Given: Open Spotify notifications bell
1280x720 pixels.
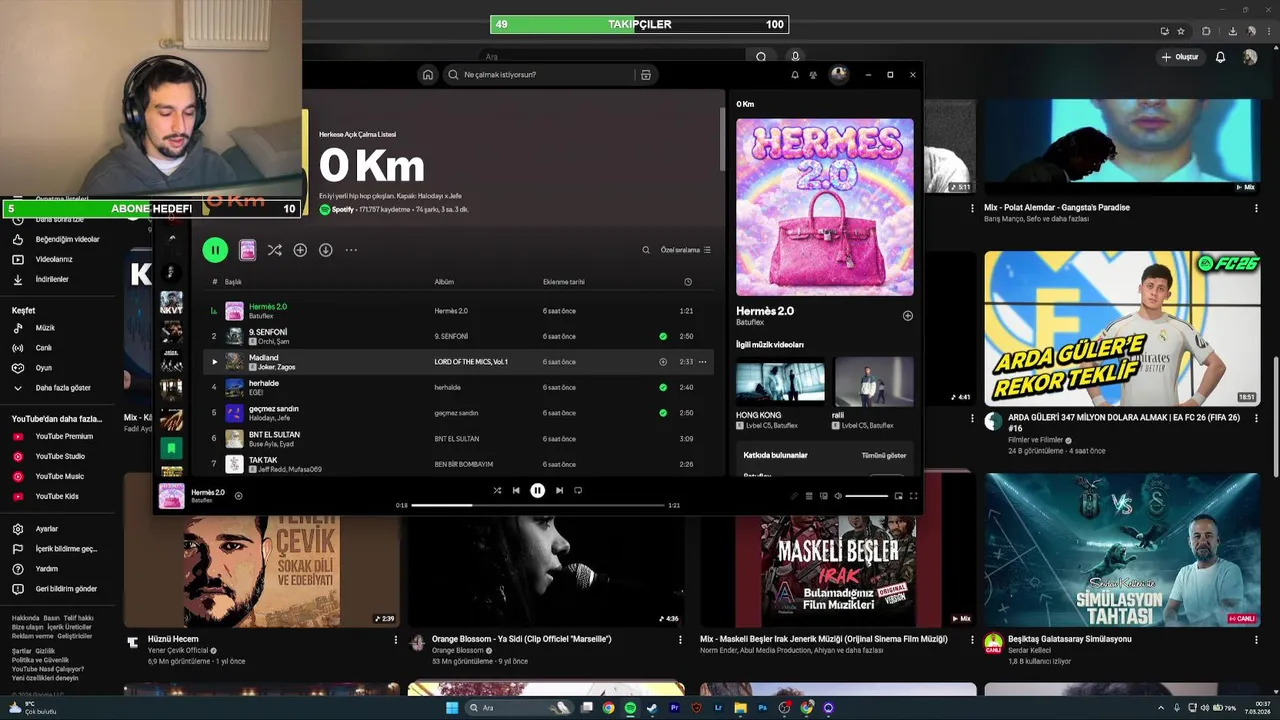Looking at the screenshot, I should point(795,75).
